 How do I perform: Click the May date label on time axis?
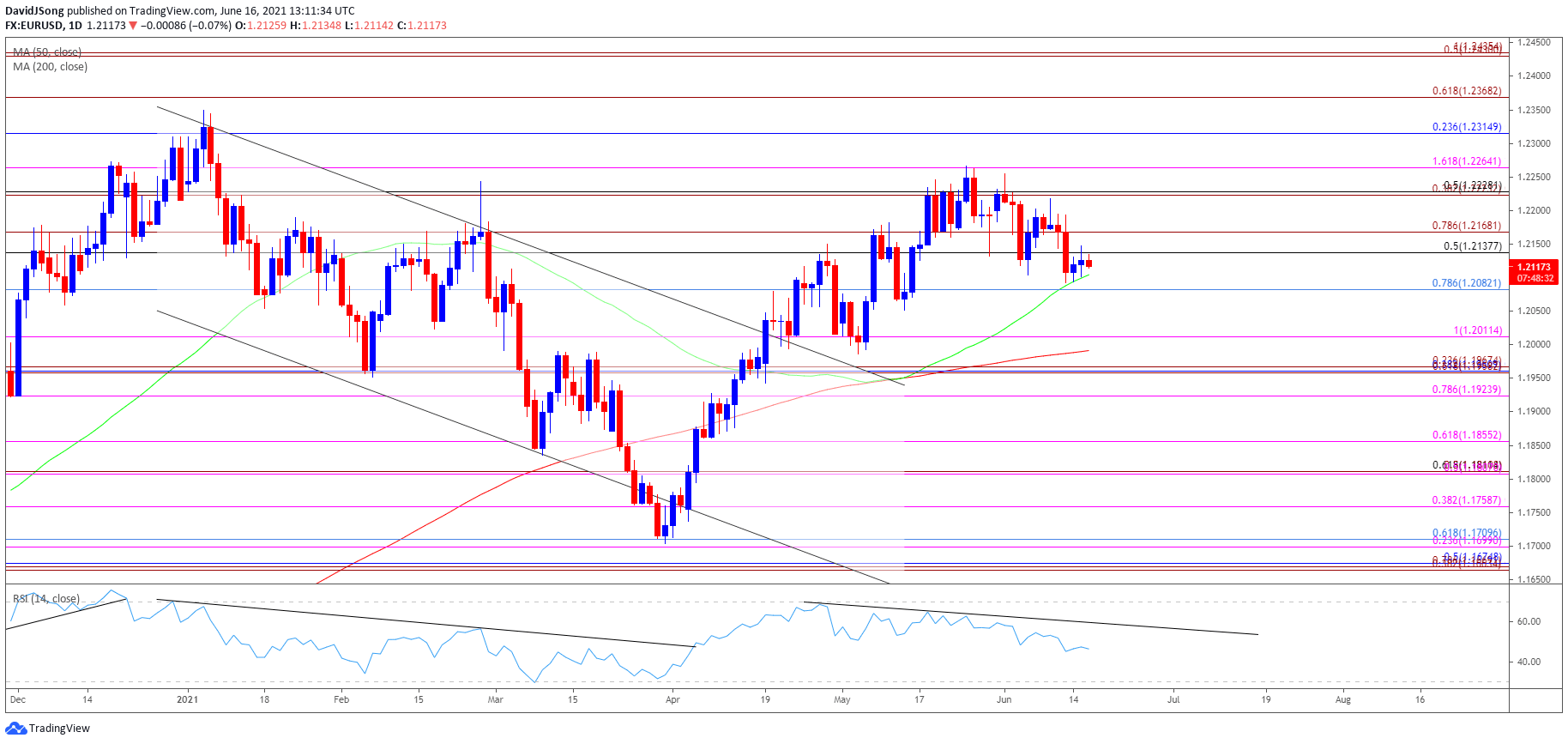tap(842, 699)
